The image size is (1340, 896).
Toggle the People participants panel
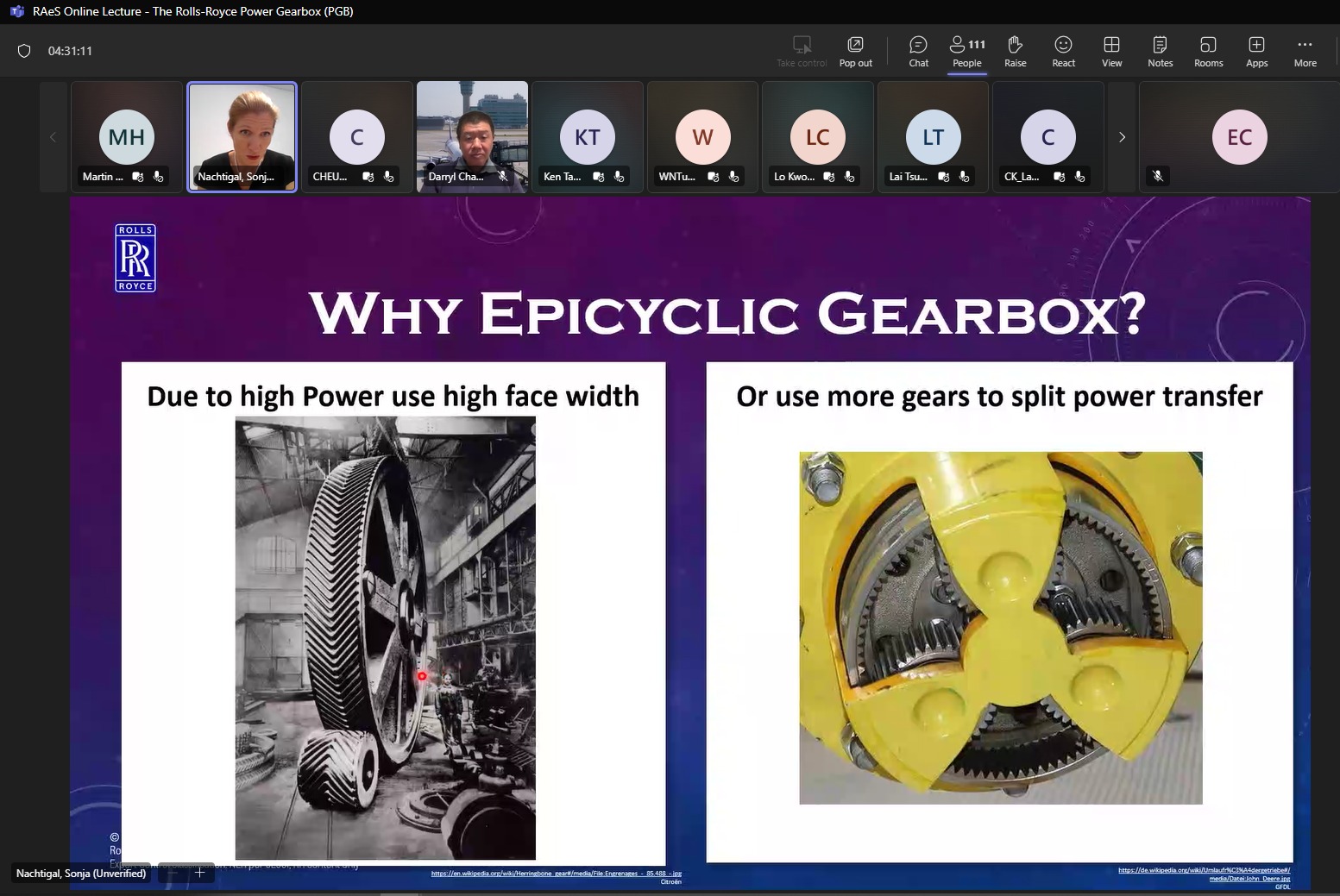point(966,51)
